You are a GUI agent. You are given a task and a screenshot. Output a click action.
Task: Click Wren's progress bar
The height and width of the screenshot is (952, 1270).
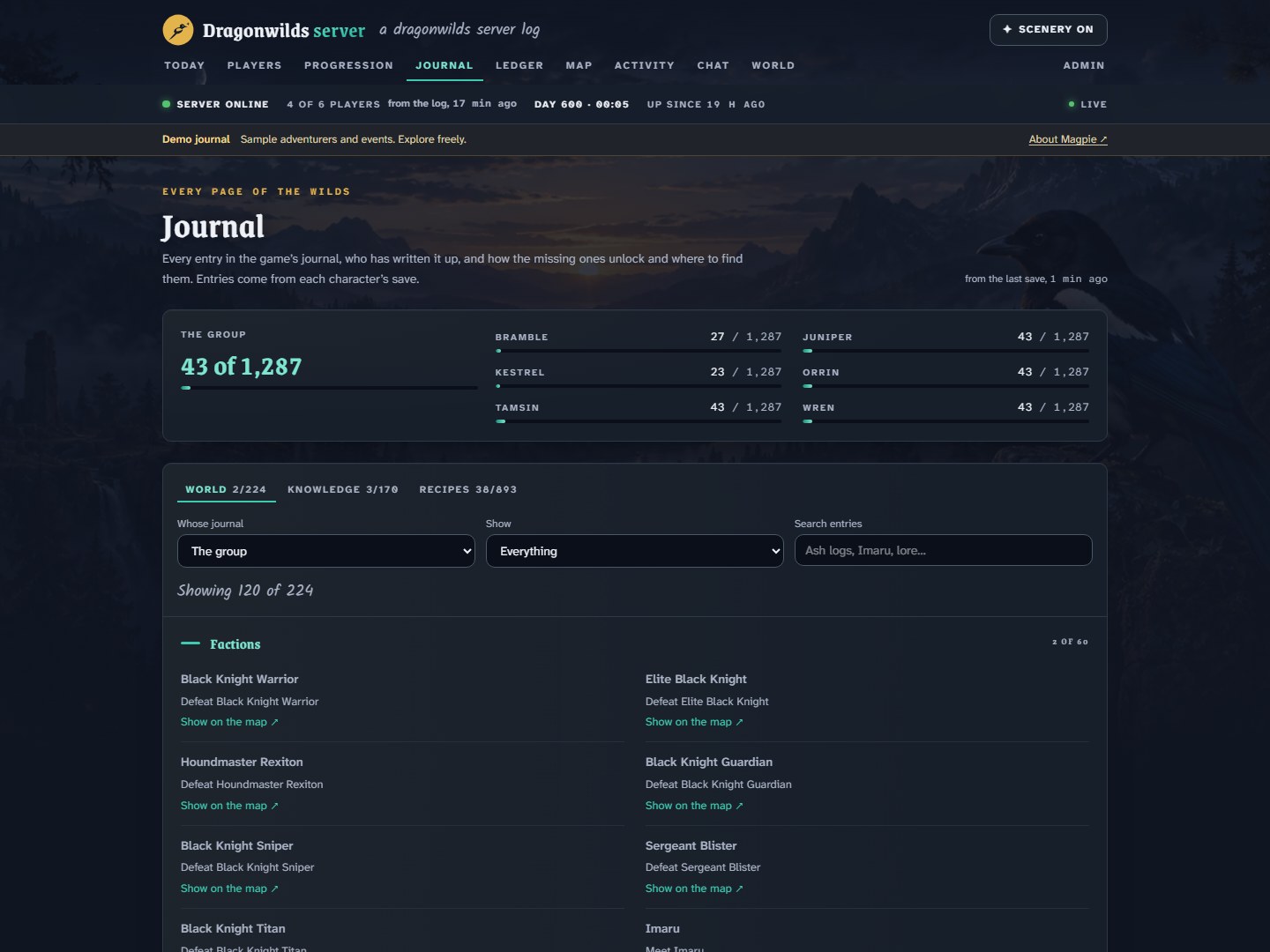point(945,421)
